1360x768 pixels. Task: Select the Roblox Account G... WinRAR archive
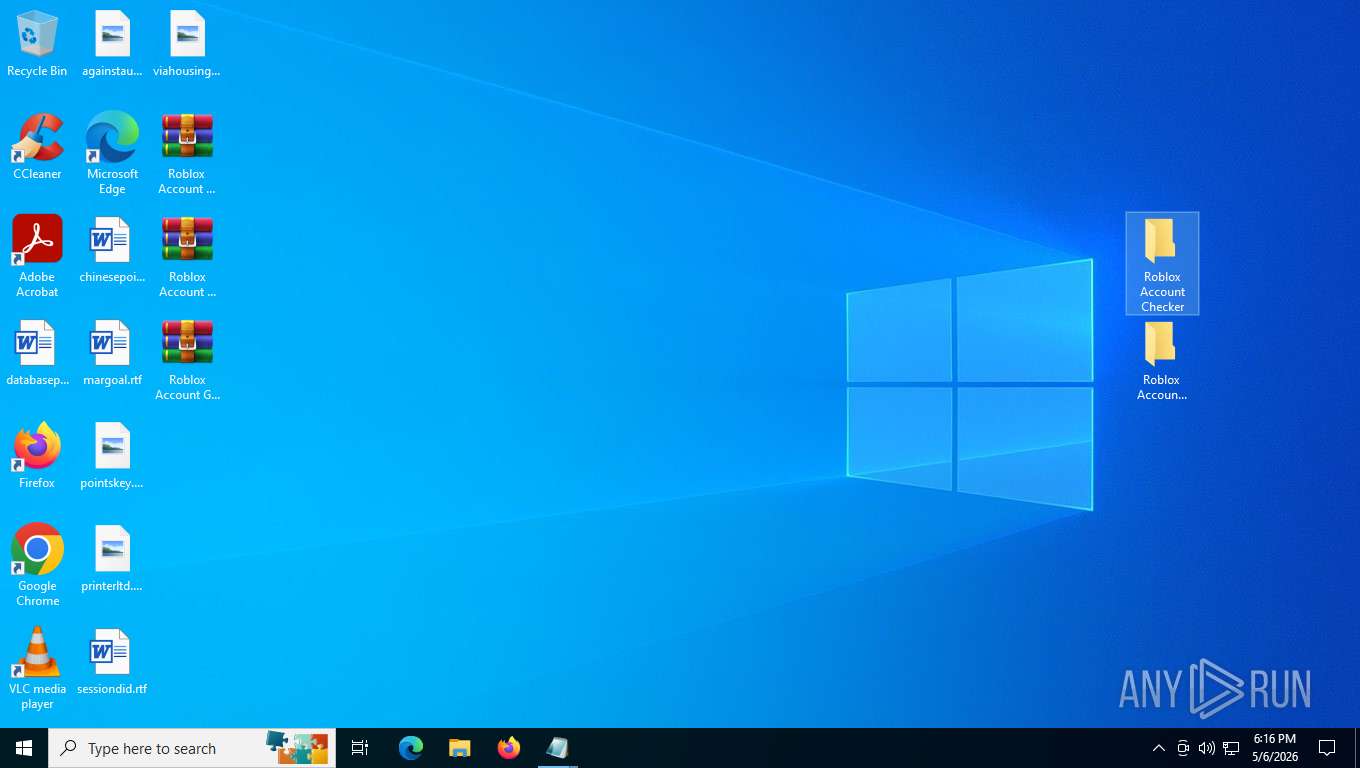(x=187, y=361)
